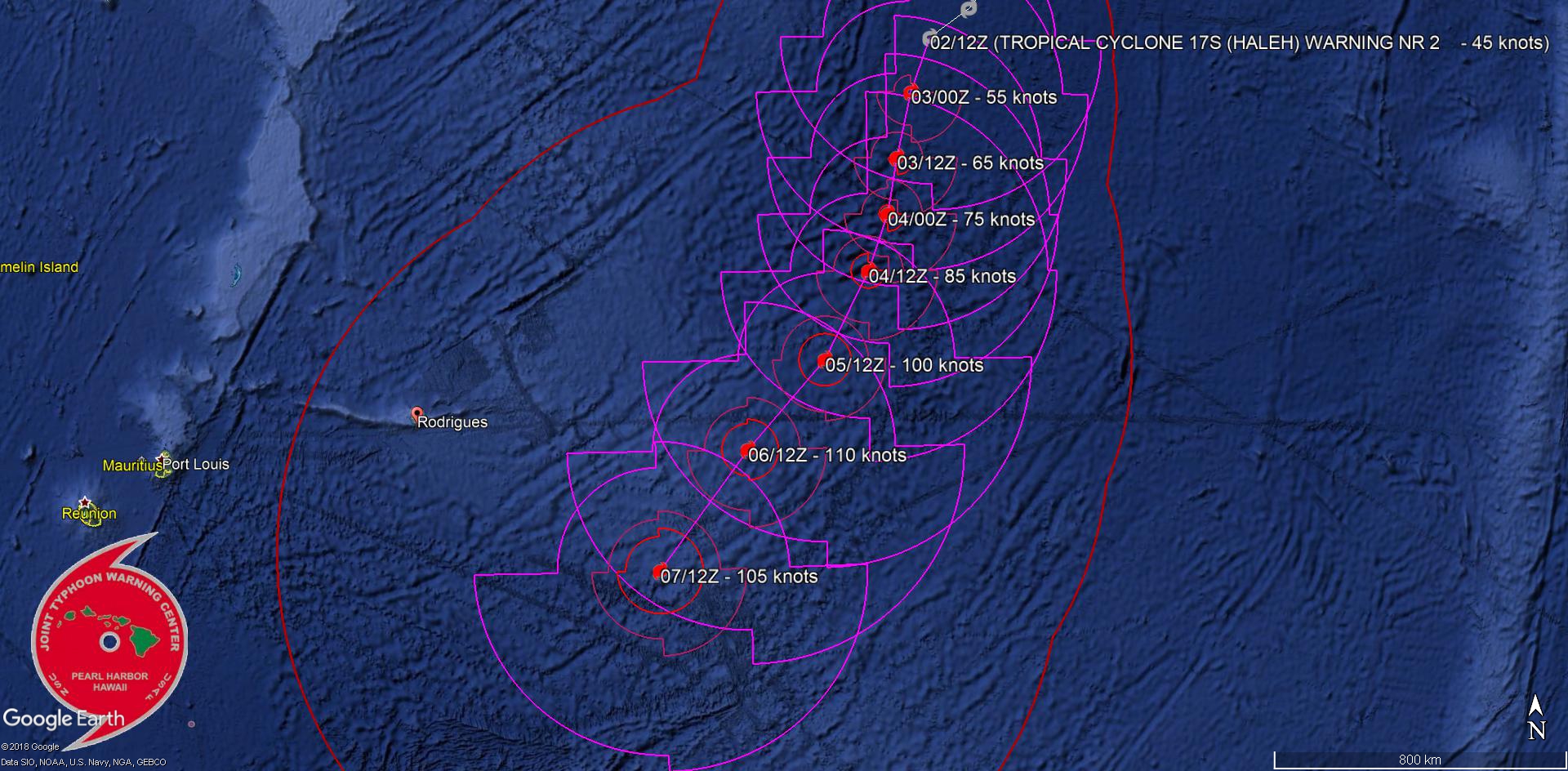Click the Mauritius place name label

[132, 466]
